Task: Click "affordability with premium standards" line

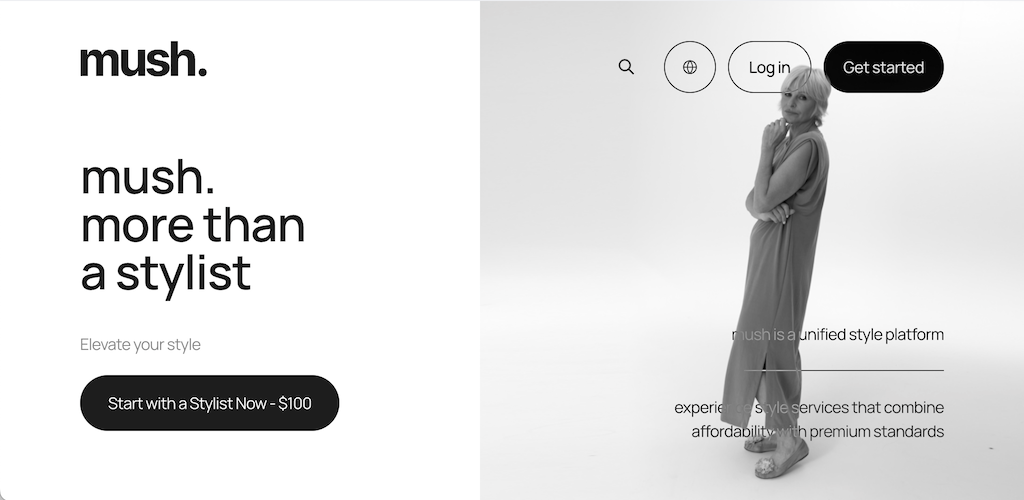Action: tap(818, 431)
